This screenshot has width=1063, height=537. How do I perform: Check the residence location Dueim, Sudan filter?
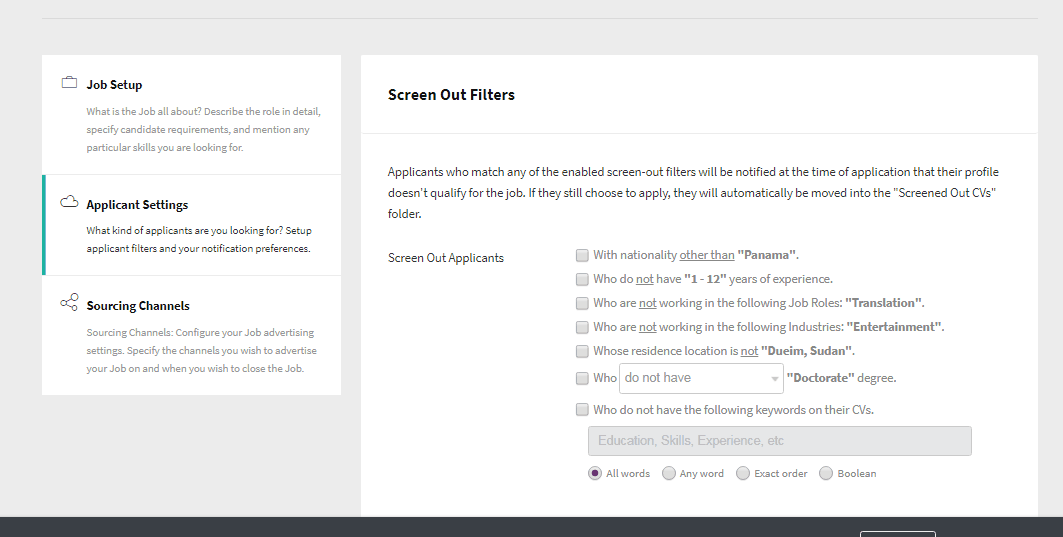click(x=582, y=351)
